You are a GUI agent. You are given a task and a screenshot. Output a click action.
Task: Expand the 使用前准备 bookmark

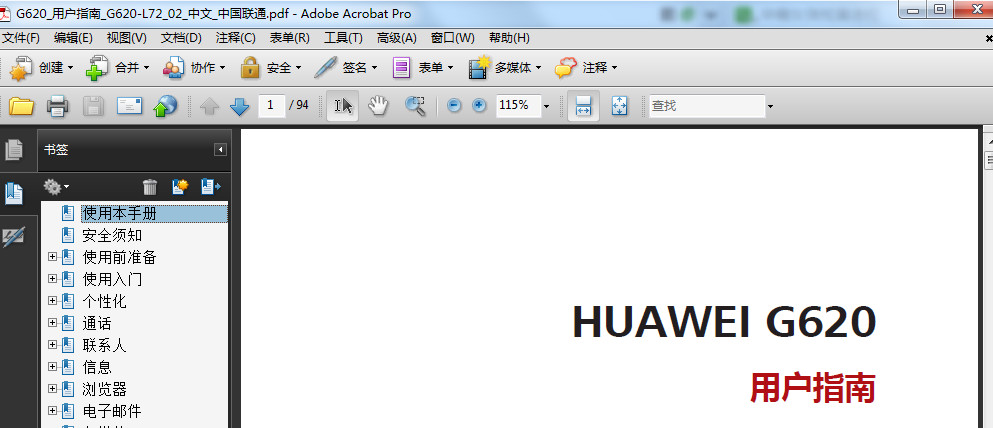[x=53, y=257]
